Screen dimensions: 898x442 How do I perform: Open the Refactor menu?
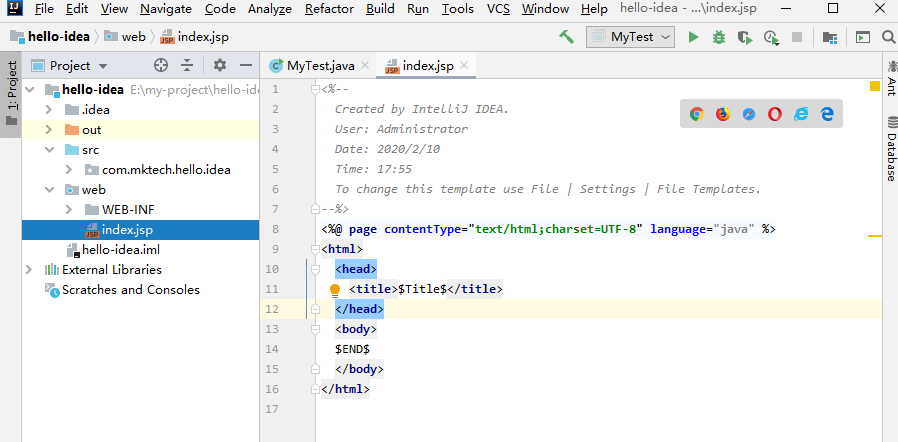[329, 9]
